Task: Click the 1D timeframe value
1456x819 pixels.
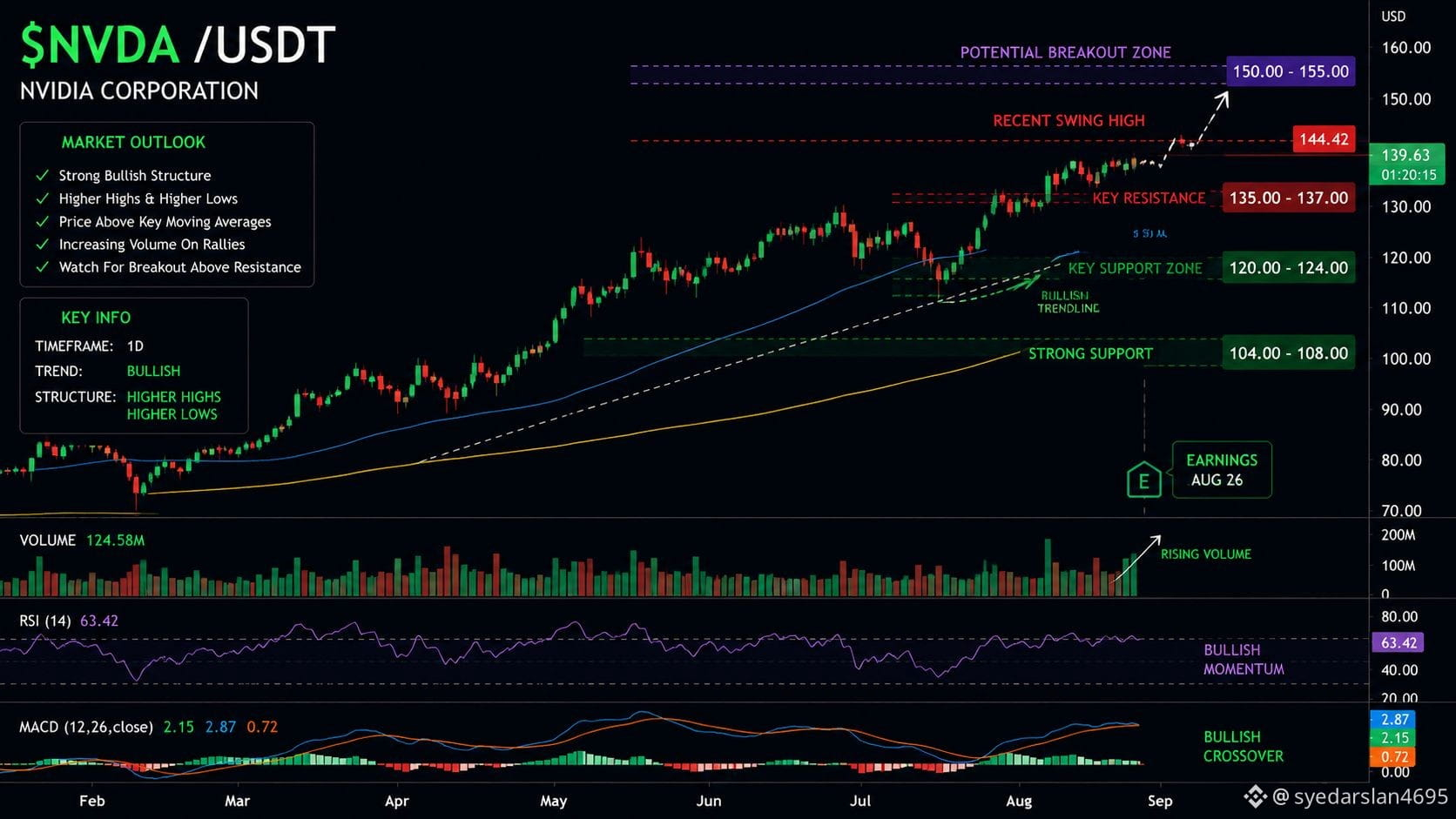Action: (x=135, y=346)
